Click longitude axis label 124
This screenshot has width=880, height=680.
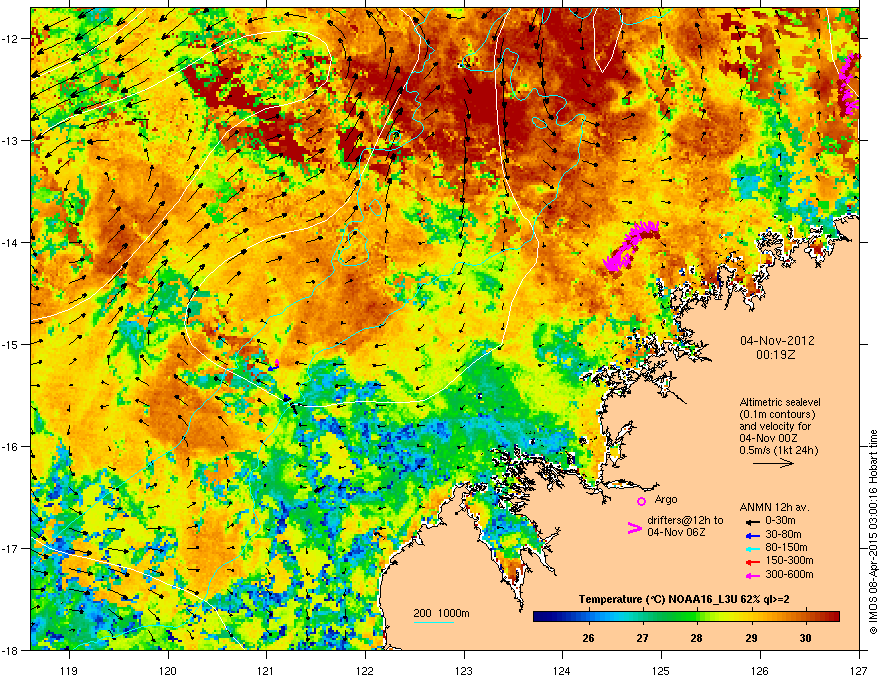pos(562,671)
